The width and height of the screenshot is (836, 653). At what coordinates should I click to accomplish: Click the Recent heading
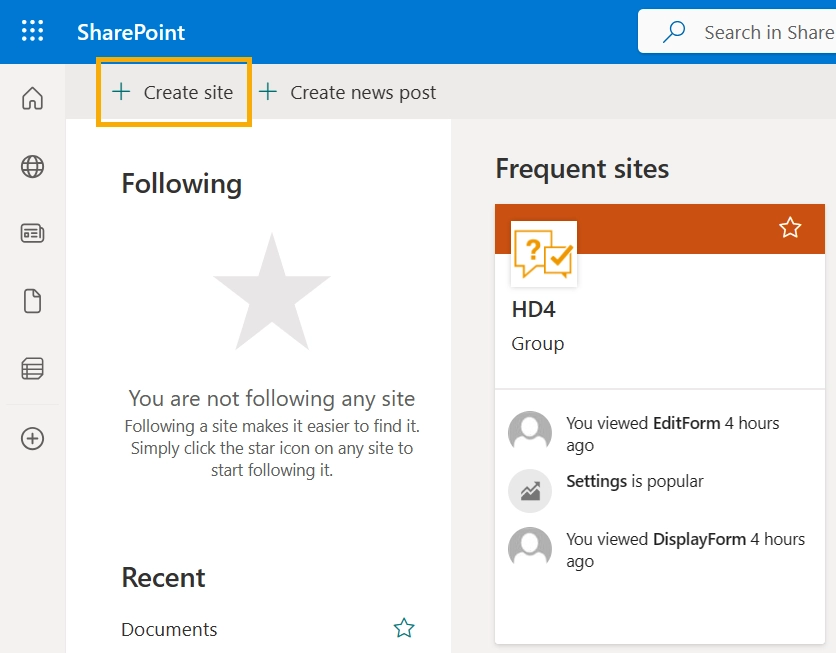click(x=163, y=577)
